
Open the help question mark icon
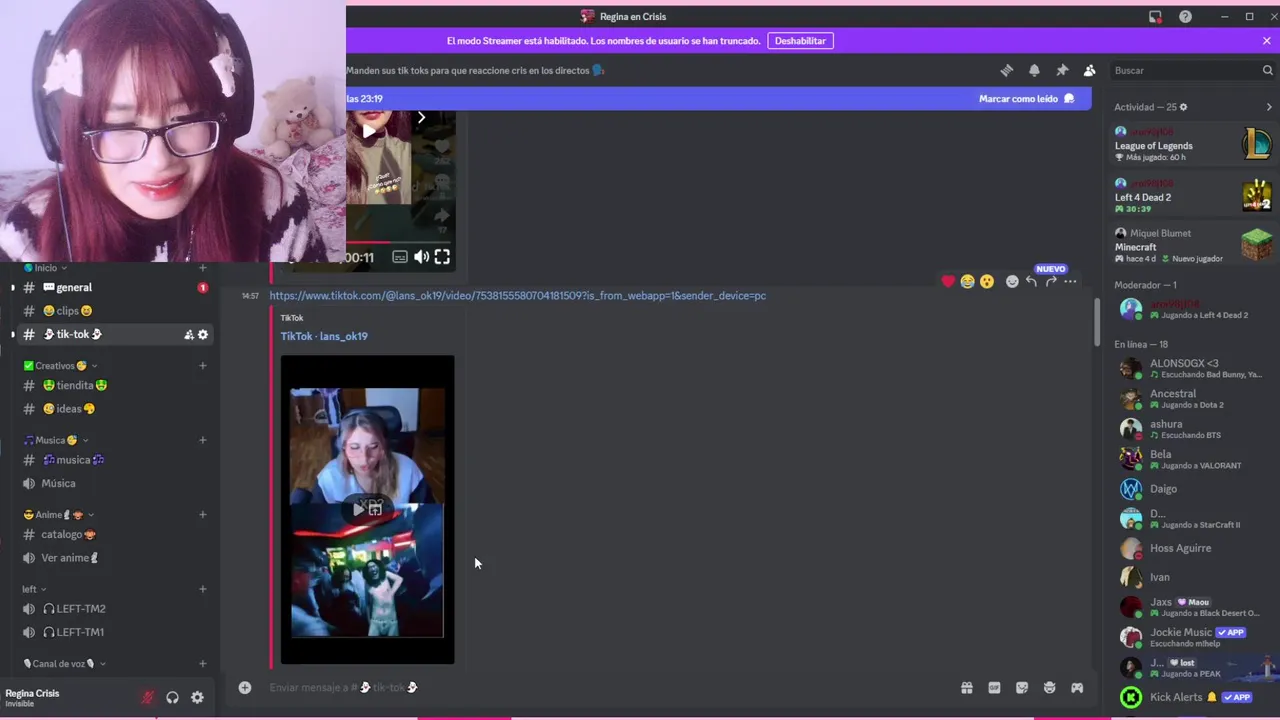1185,16
